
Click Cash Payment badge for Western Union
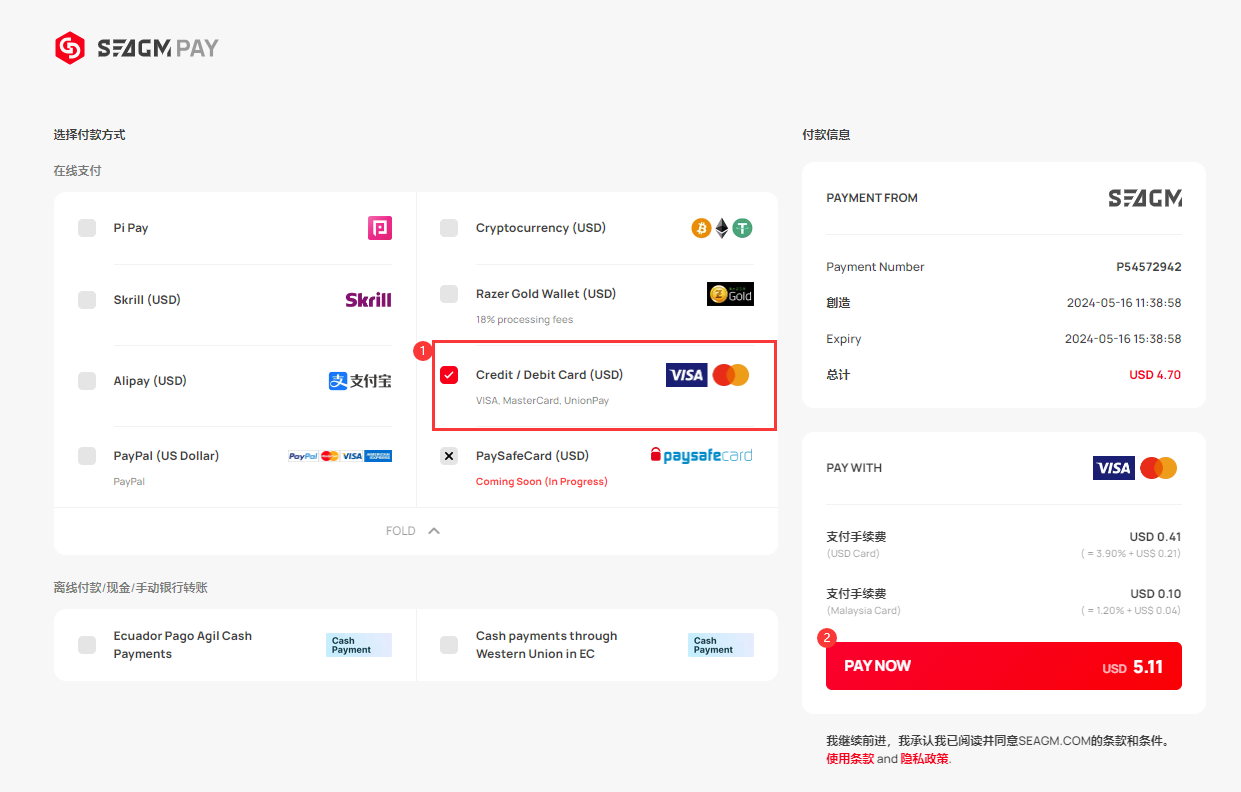tap(721, 645)
